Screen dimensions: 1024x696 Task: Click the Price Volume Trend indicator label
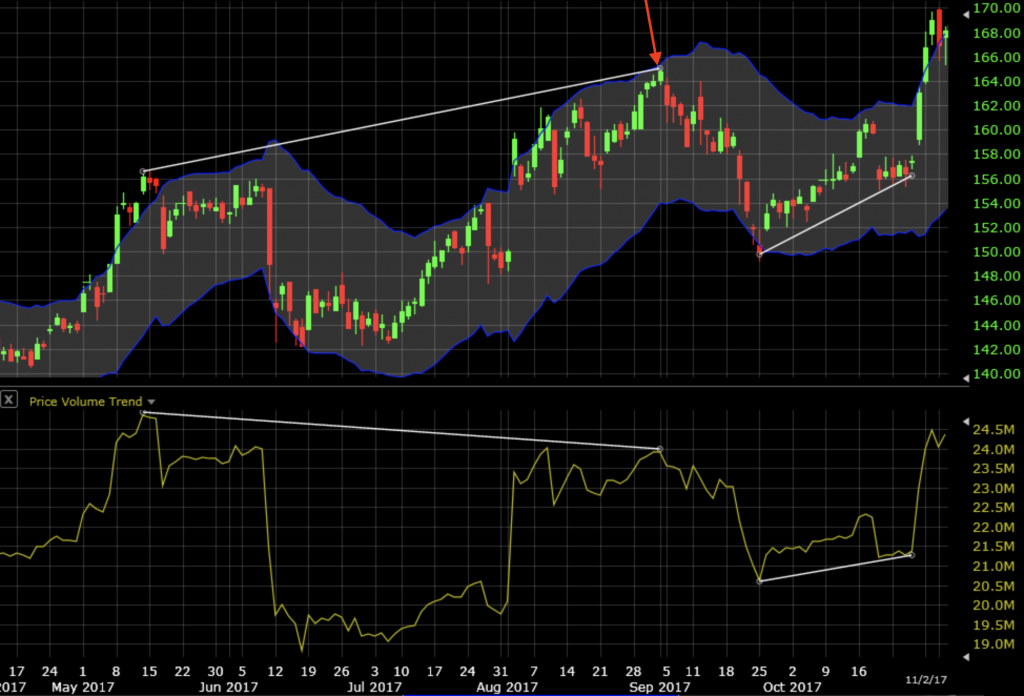[x=86, y=401]
